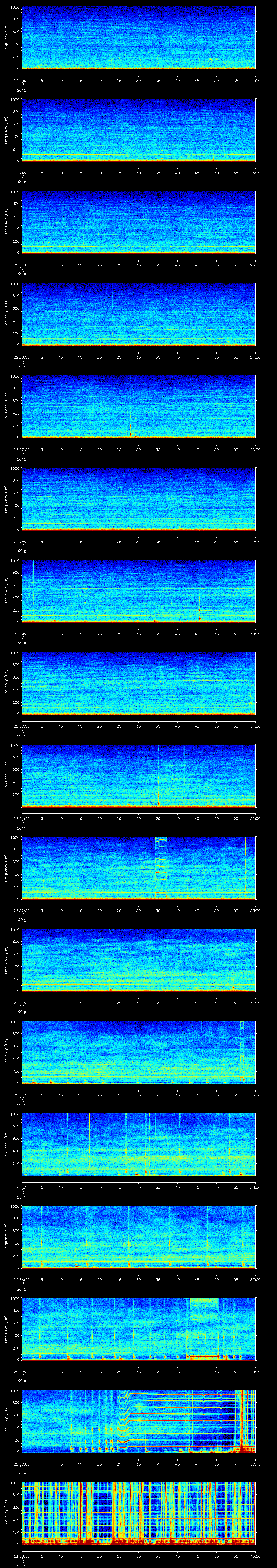
Task: Open the spectrogram panel starting at 22:32:00
Action: 138,868
